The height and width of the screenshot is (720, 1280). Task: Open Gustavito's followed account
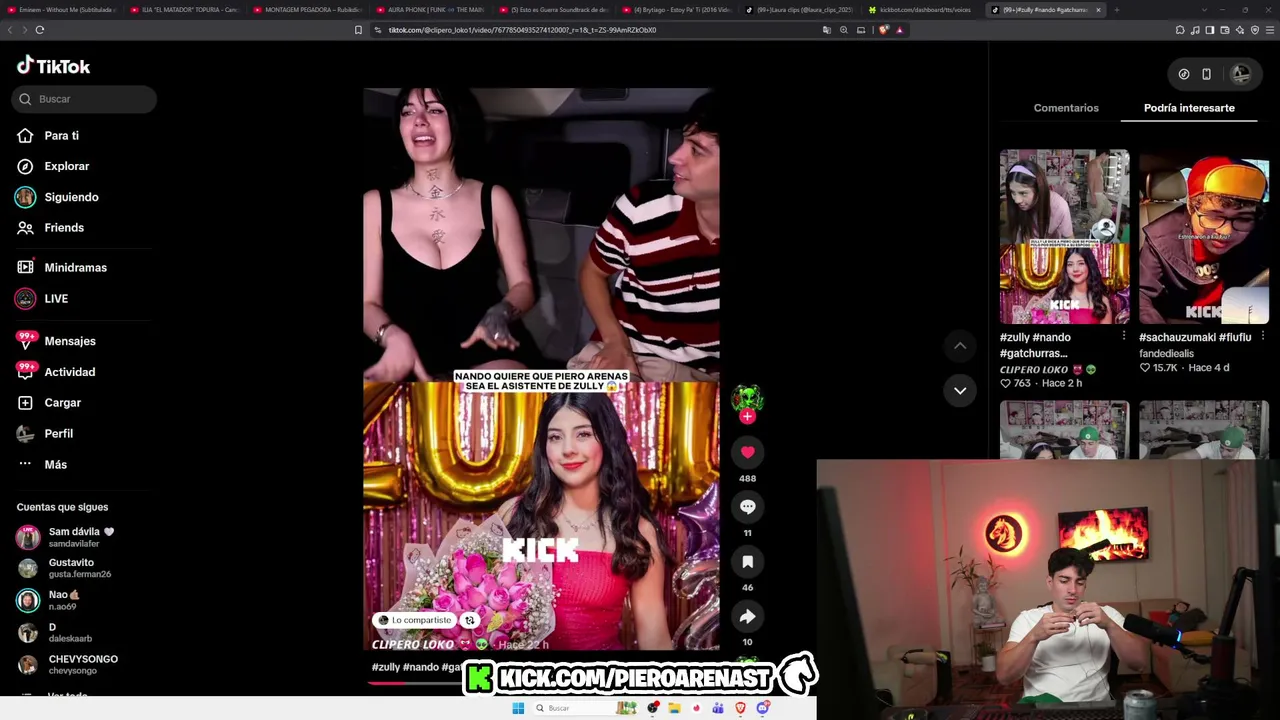[64, 568]
